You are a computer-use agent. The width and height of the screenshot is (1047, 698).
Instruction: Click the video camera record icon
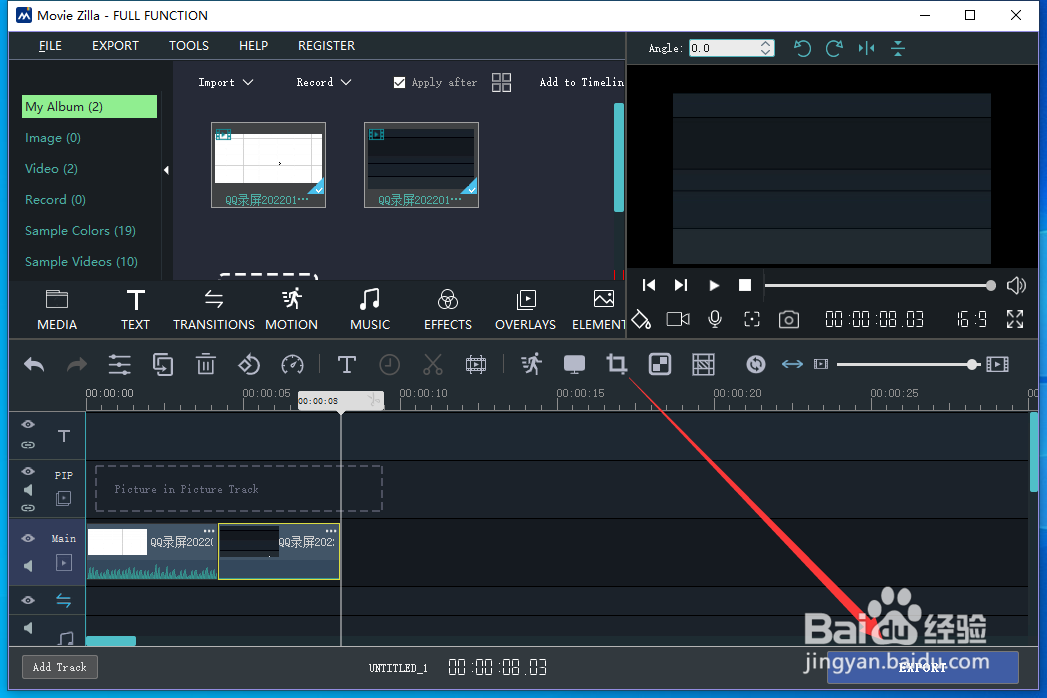(x=678, y=319)
